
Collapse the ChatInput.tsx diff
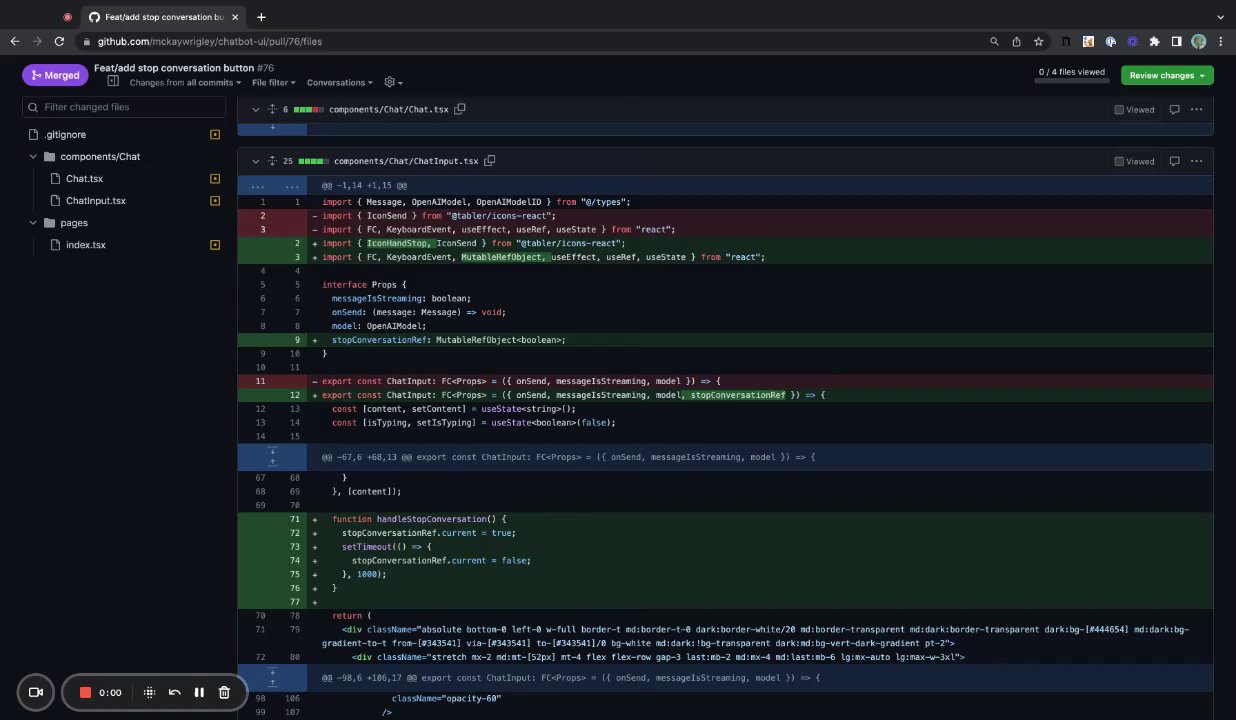pyautogui.click(x=256, y=161)
